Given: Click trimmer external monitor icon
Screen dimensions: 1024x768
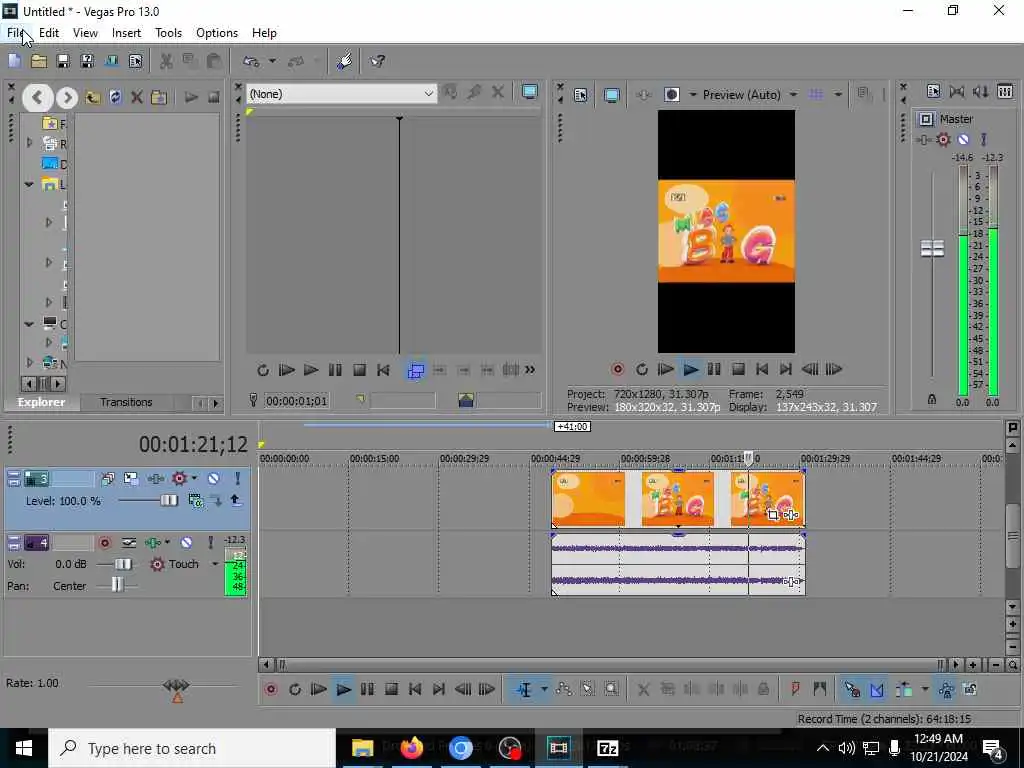Looking at the screenshot, I should coord(530,92).
